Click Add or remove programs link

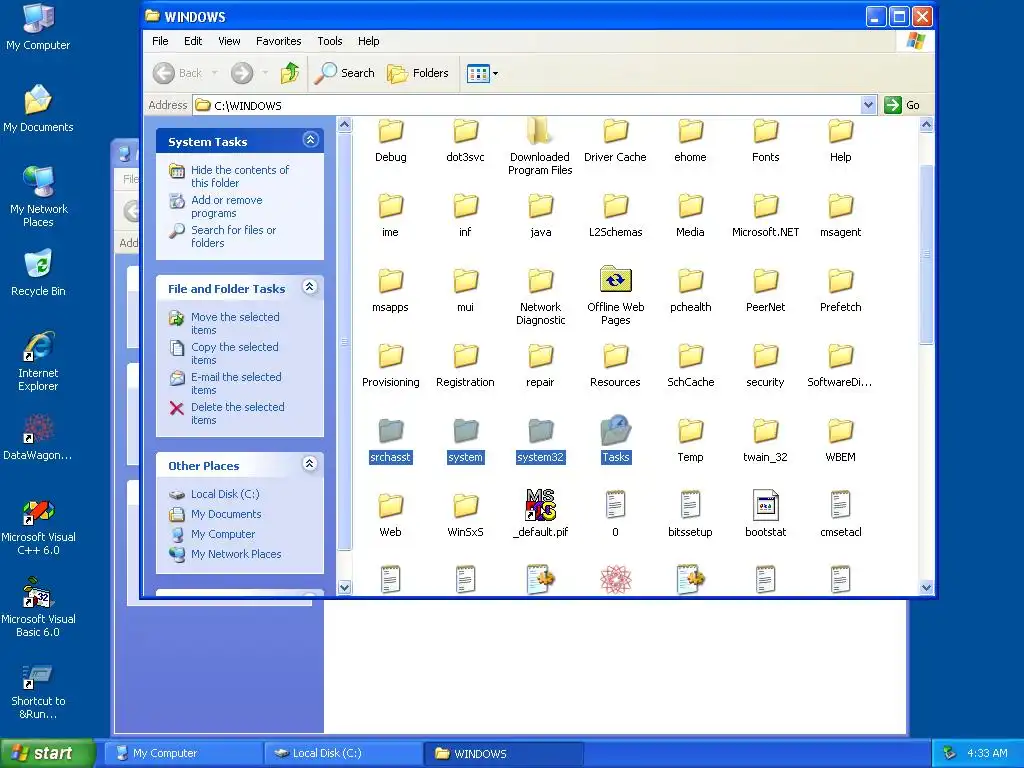(x=227, y=206)
